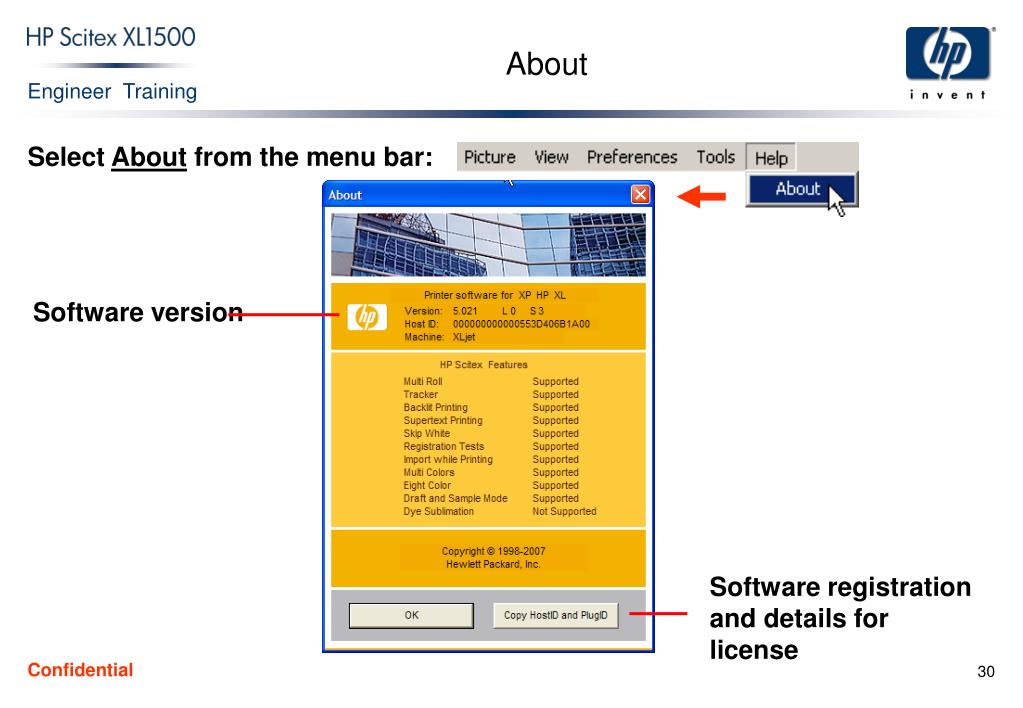Click the Registration Tests feature row
The image size is (1023, 708).
pos(491,447)
